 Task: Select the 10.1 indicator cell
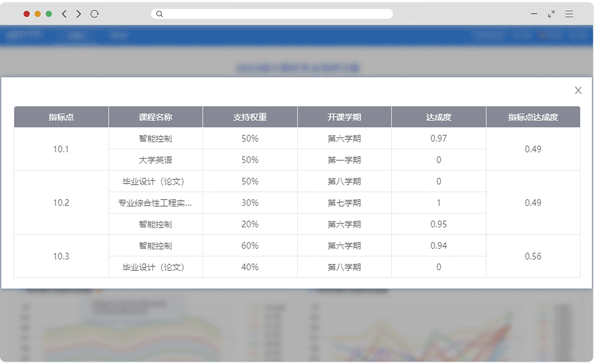61,149
